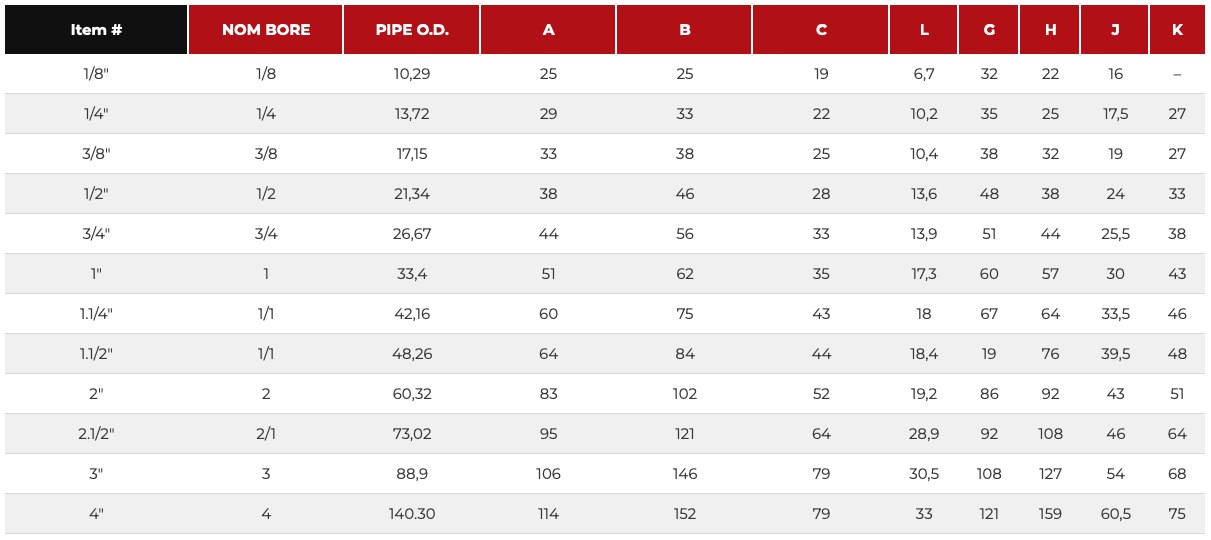
Task: Select pipe O.D. value 10,29
Action: (412, 74)
